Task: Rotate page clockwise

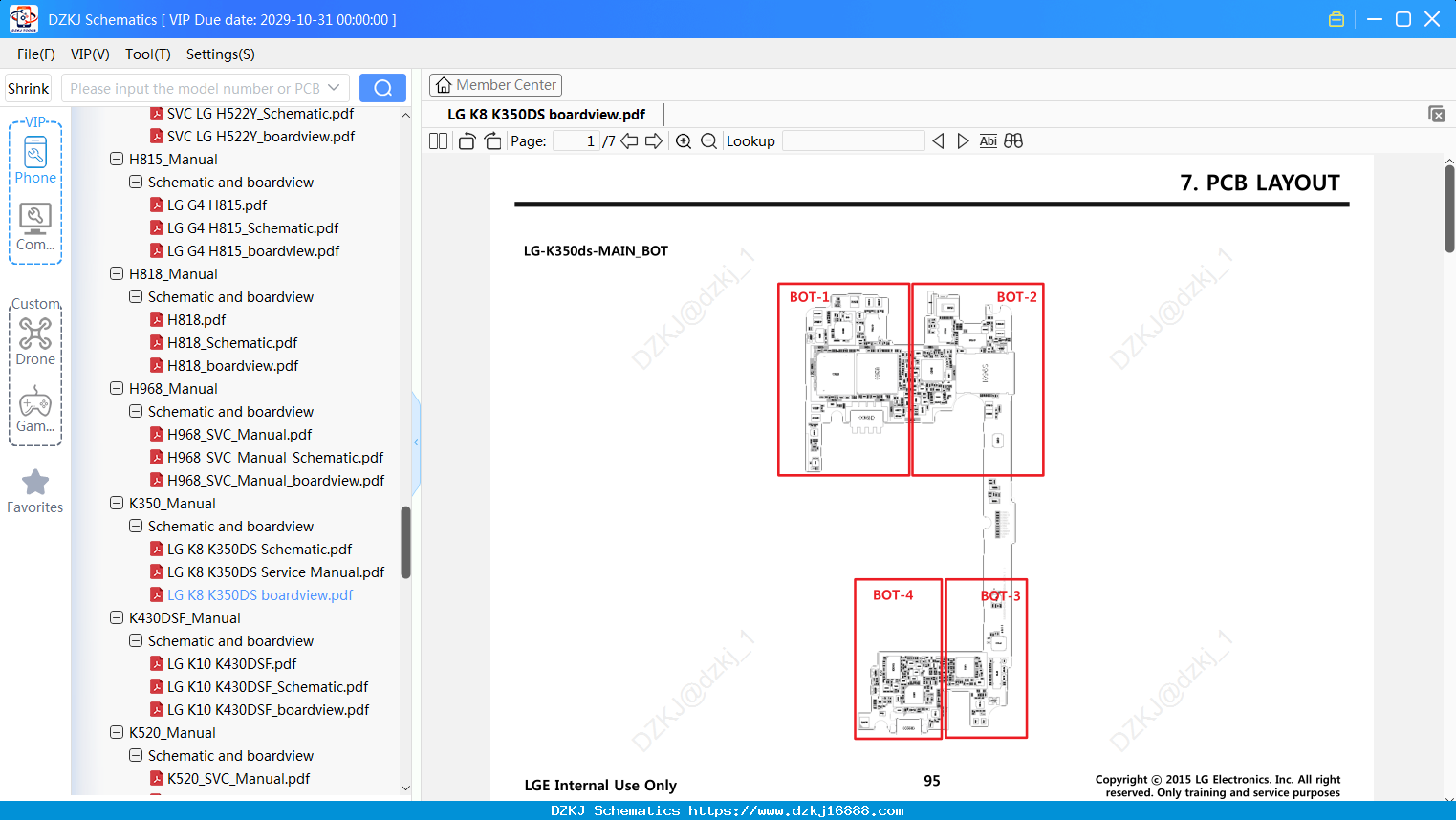Action: 492,141
